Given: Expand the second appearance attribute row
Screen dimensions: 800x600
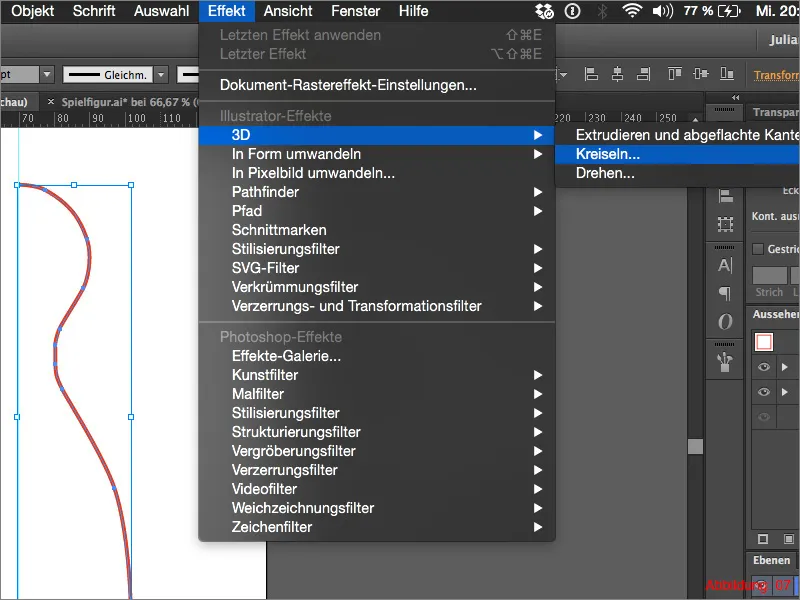Looking at the screenshot, I should click(785, 391).
